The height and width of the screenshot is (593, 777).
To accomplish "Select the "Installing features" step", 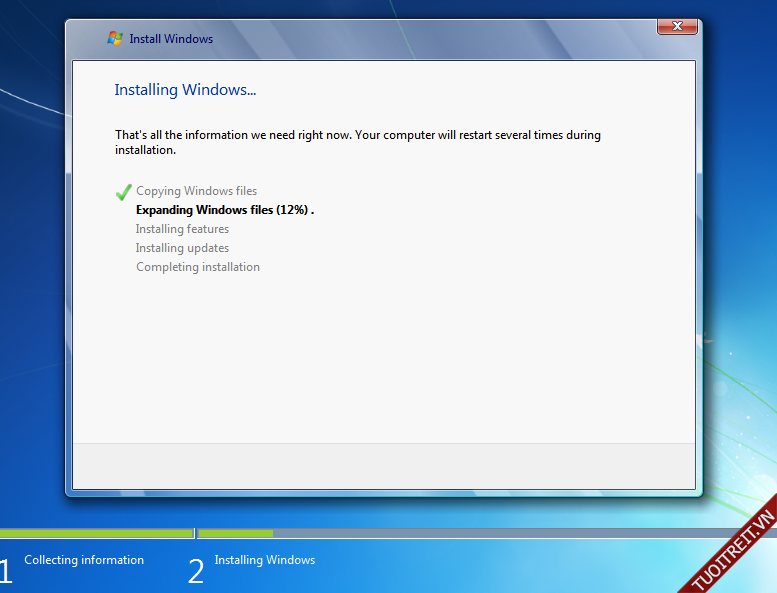I will pos(182,229).
